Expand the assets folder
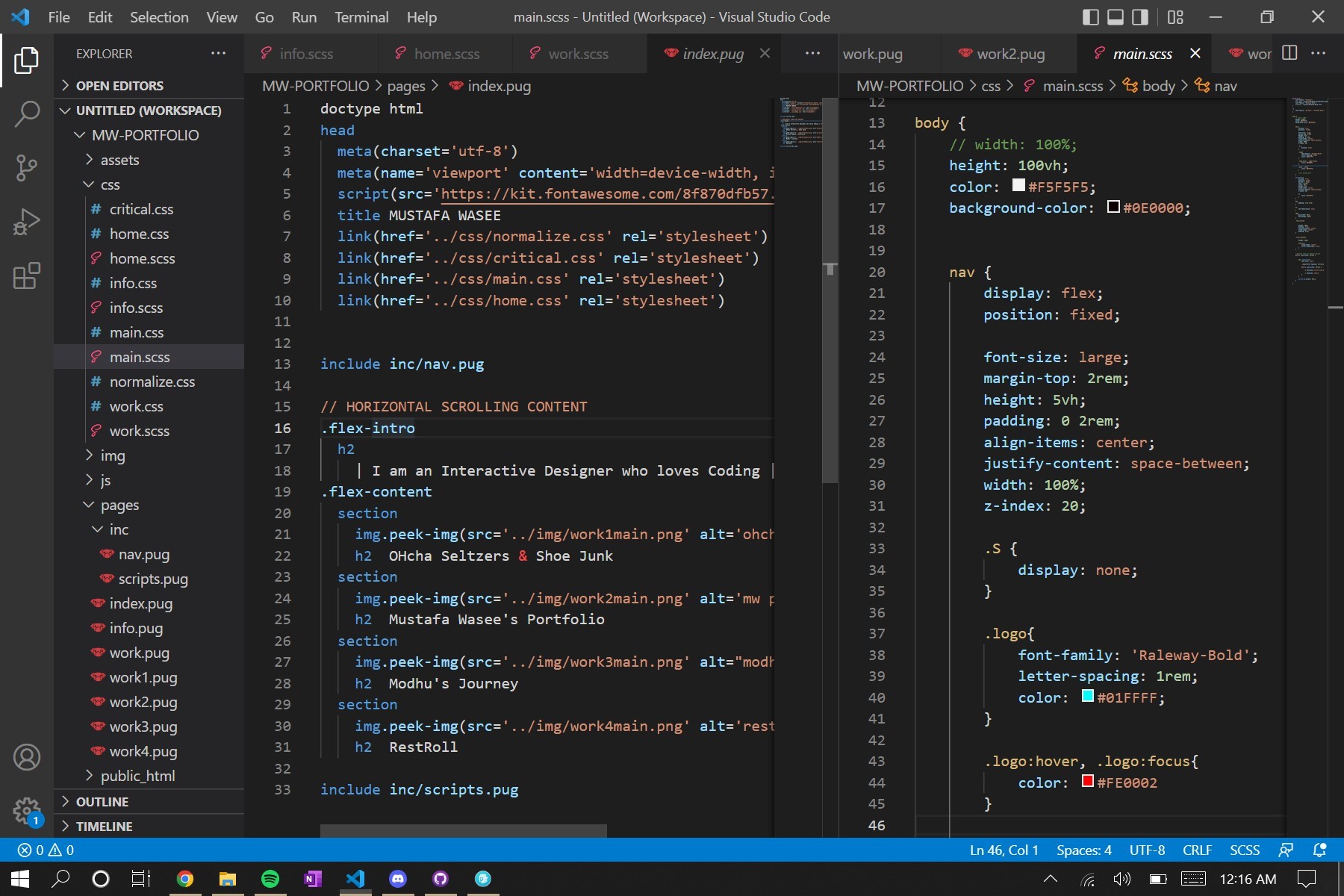The image size is (1344, 896). pos(149,160)
